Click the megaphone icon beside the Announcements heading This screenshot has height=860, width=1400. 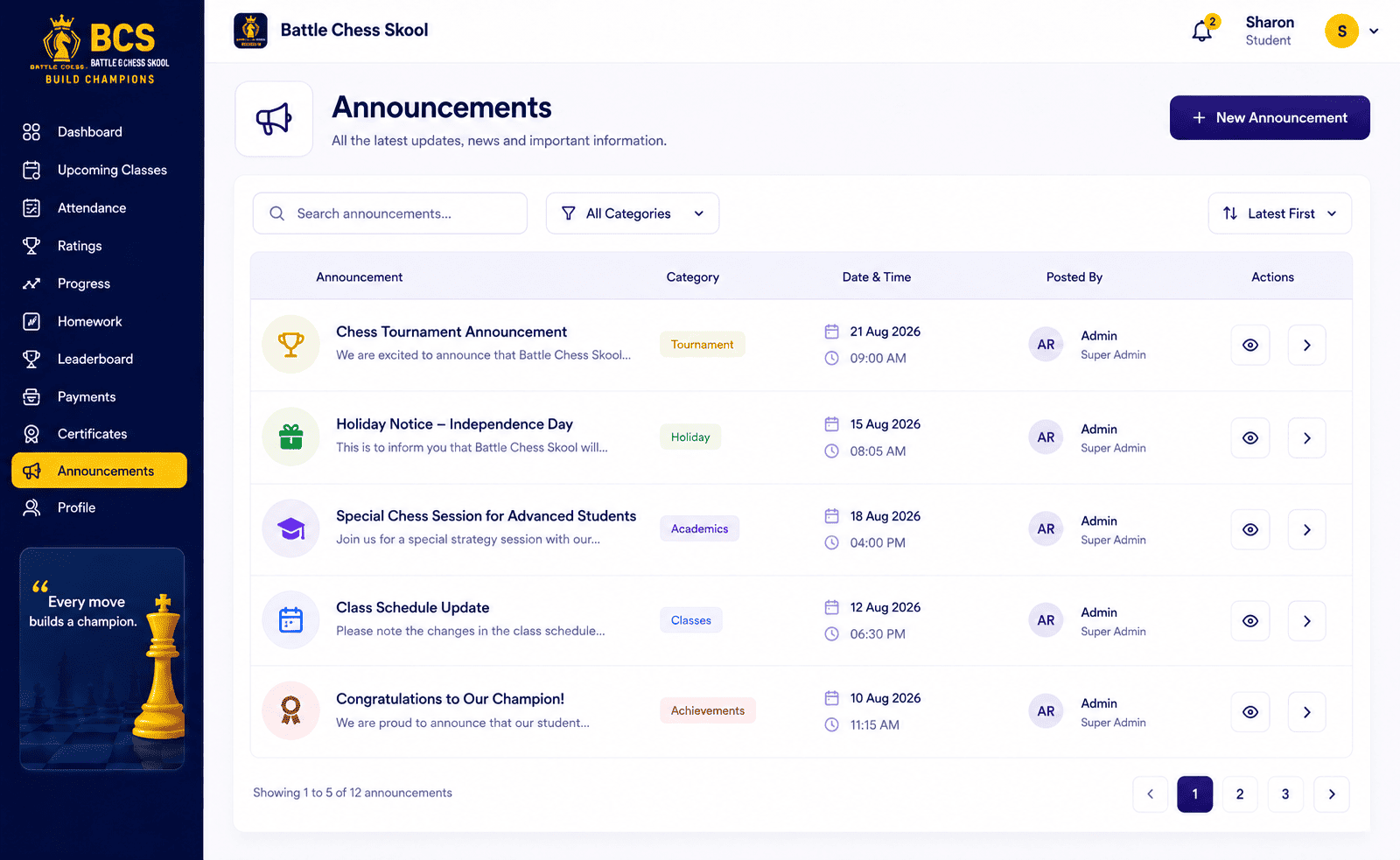(274, 119)
